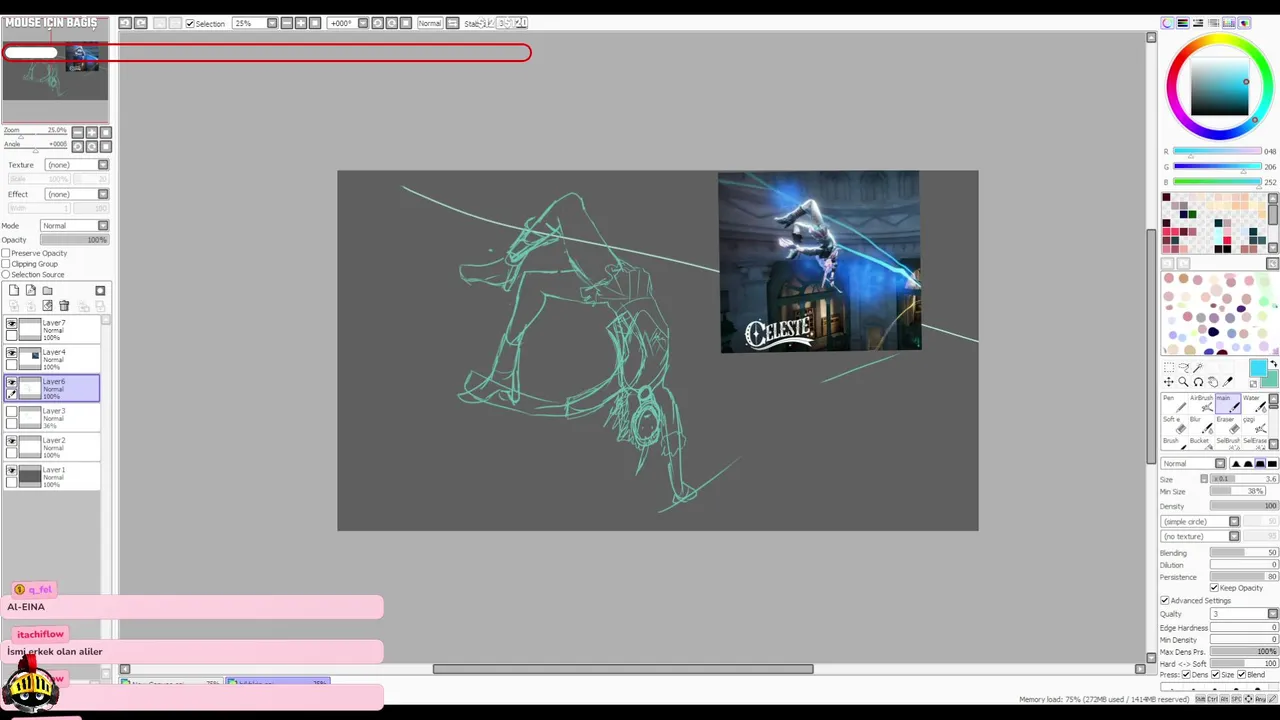Select the AirBrush tool
The width and height of the screenshot is (1280, 720).
click(1201, 403)
